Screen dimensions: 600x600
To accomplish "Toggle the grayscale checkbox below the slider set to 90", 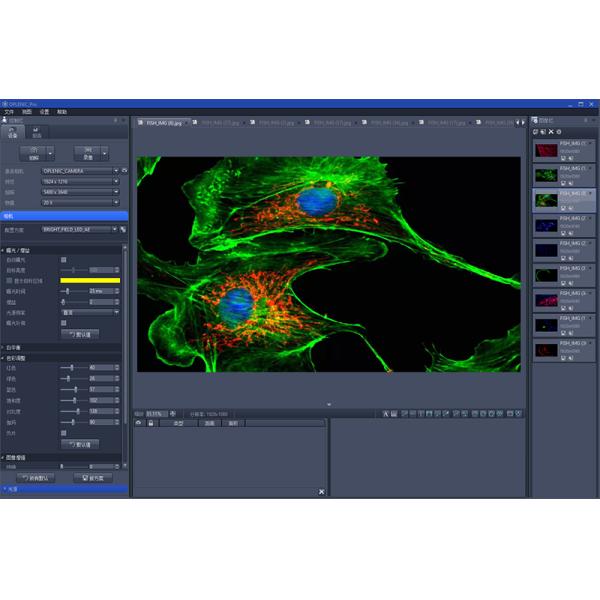I will coord(64,433).
